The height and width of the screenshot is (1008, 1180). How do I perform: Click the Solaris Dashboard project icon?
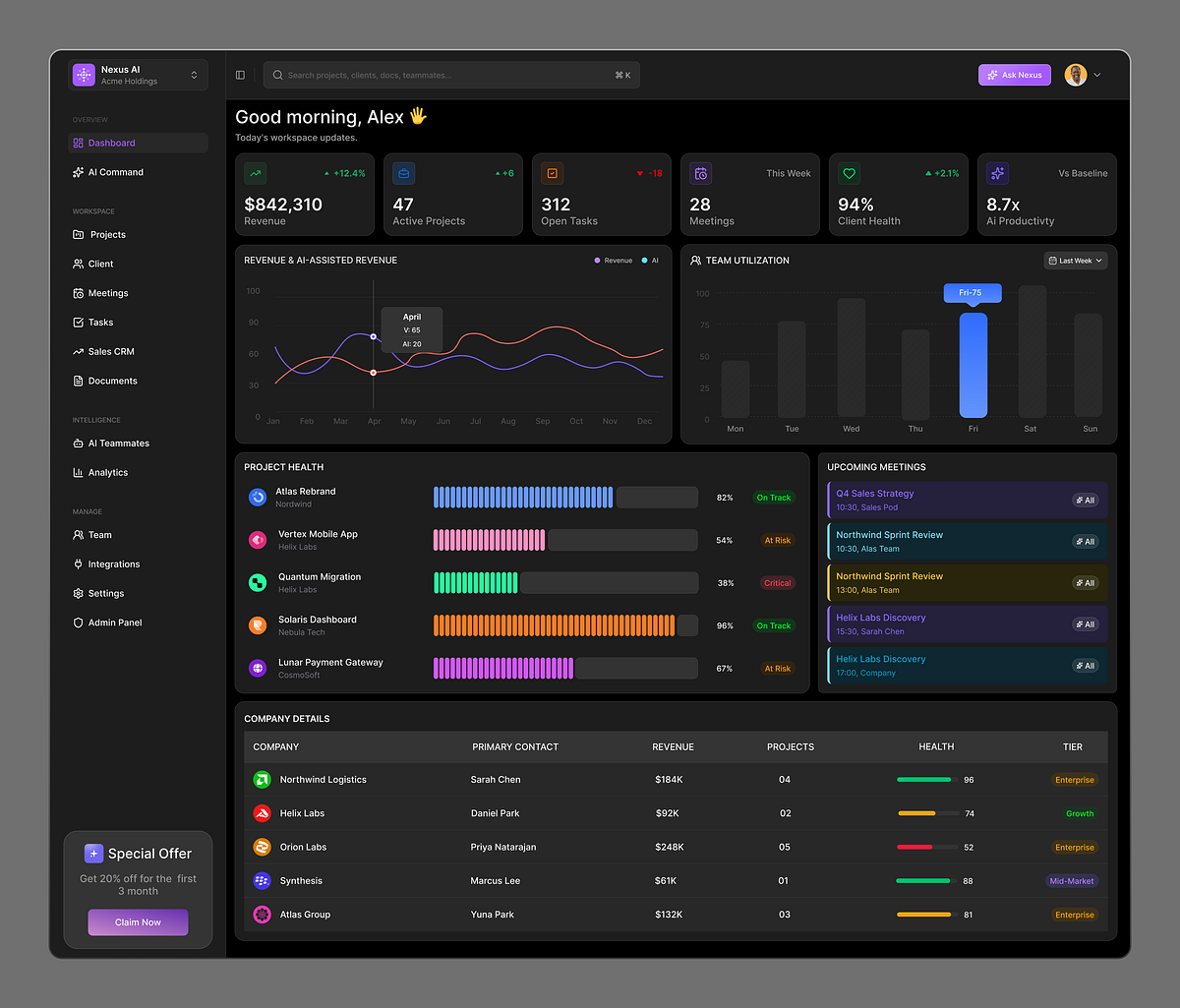[258, 625]
